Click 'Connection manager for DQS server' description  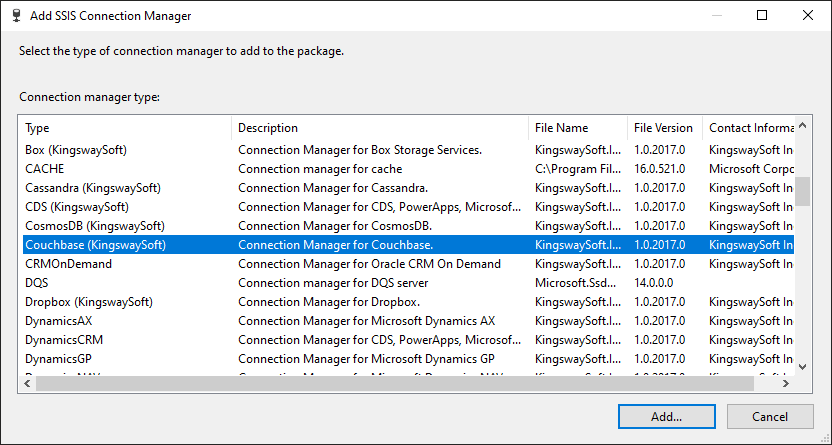click(x=333, y=283)
